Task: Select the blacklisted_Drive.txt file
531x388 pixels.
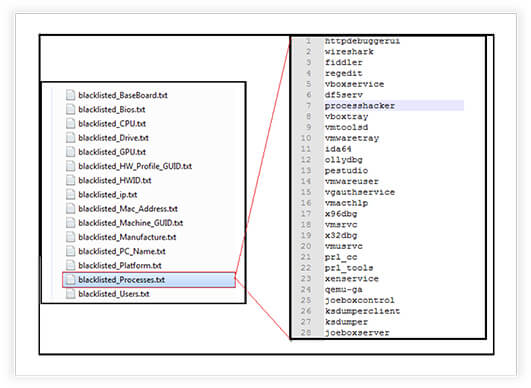Action: tap(113, 138)
